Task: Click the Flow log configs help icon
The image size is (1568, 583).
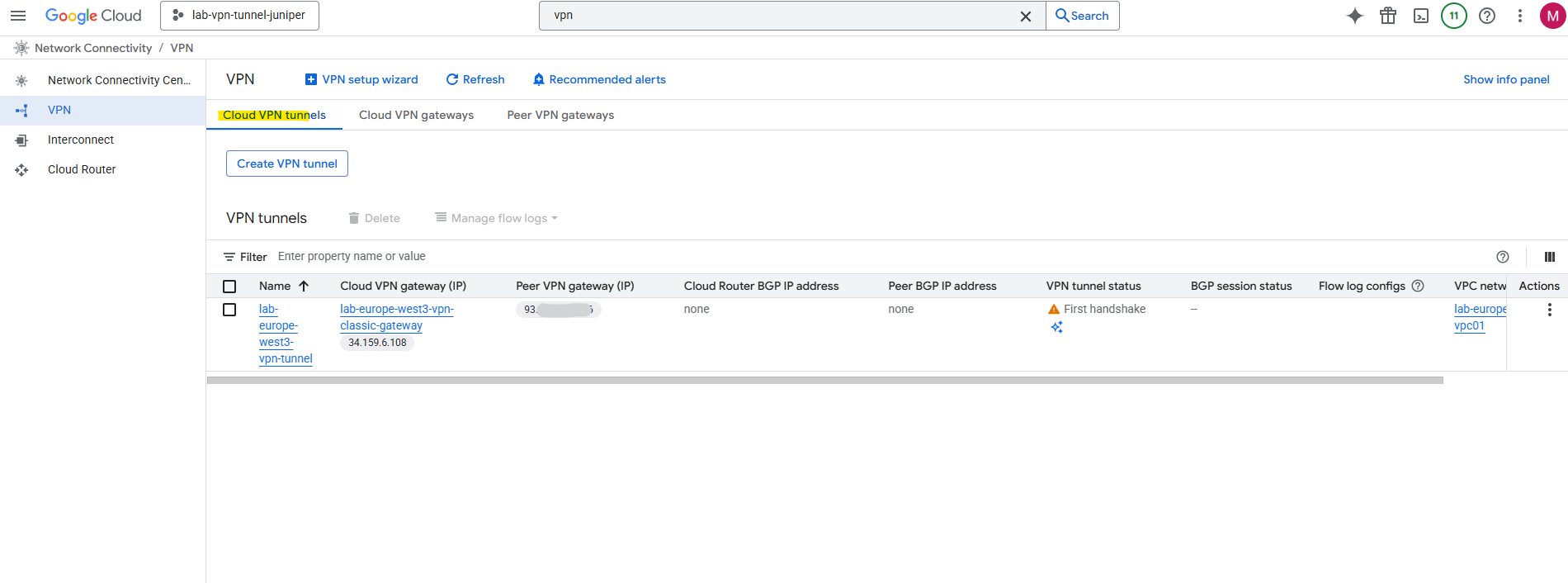Action: point(1418,286)
